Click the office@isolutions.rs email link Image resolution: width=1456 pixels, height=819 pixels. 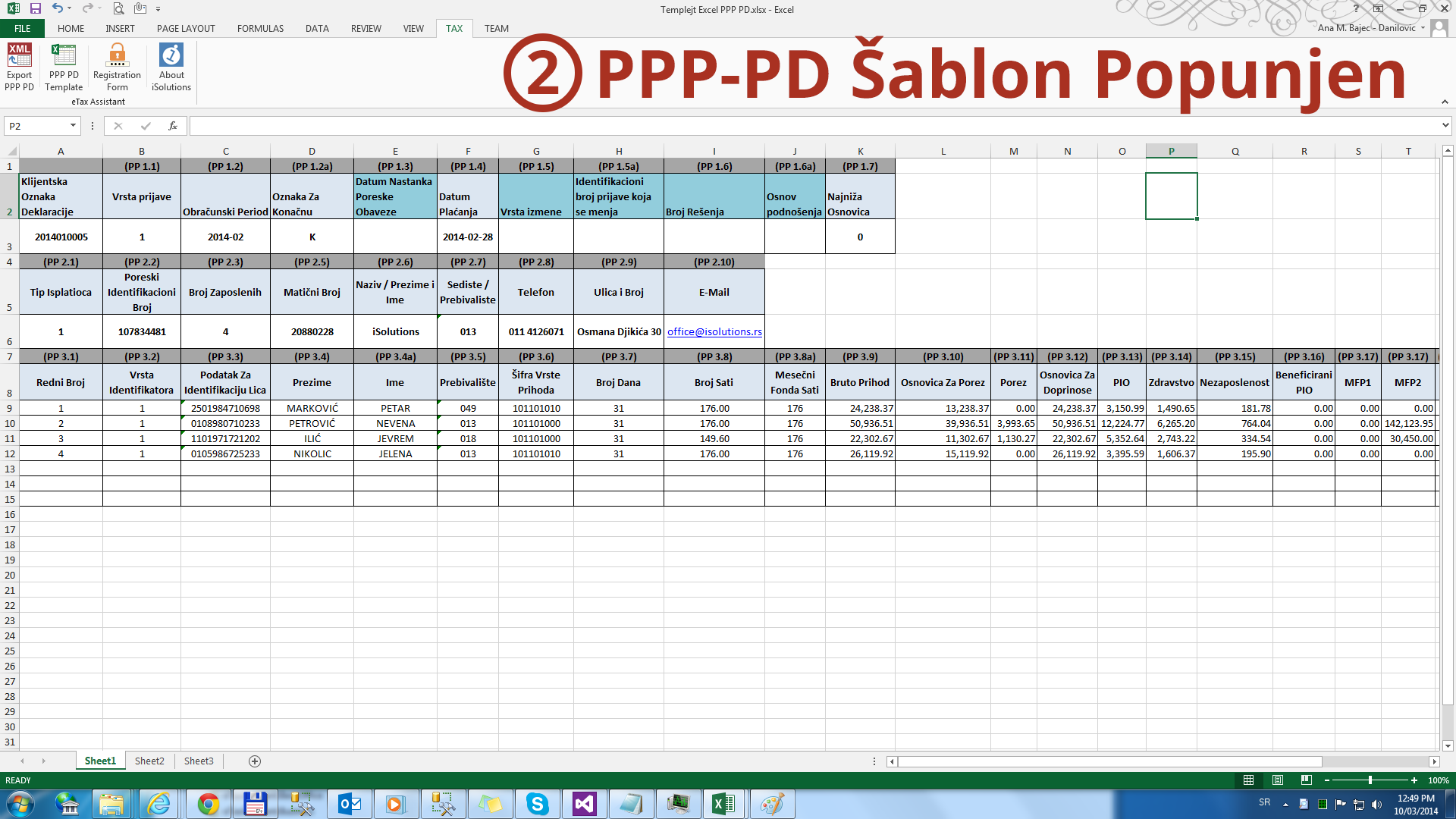pos(714,331)
